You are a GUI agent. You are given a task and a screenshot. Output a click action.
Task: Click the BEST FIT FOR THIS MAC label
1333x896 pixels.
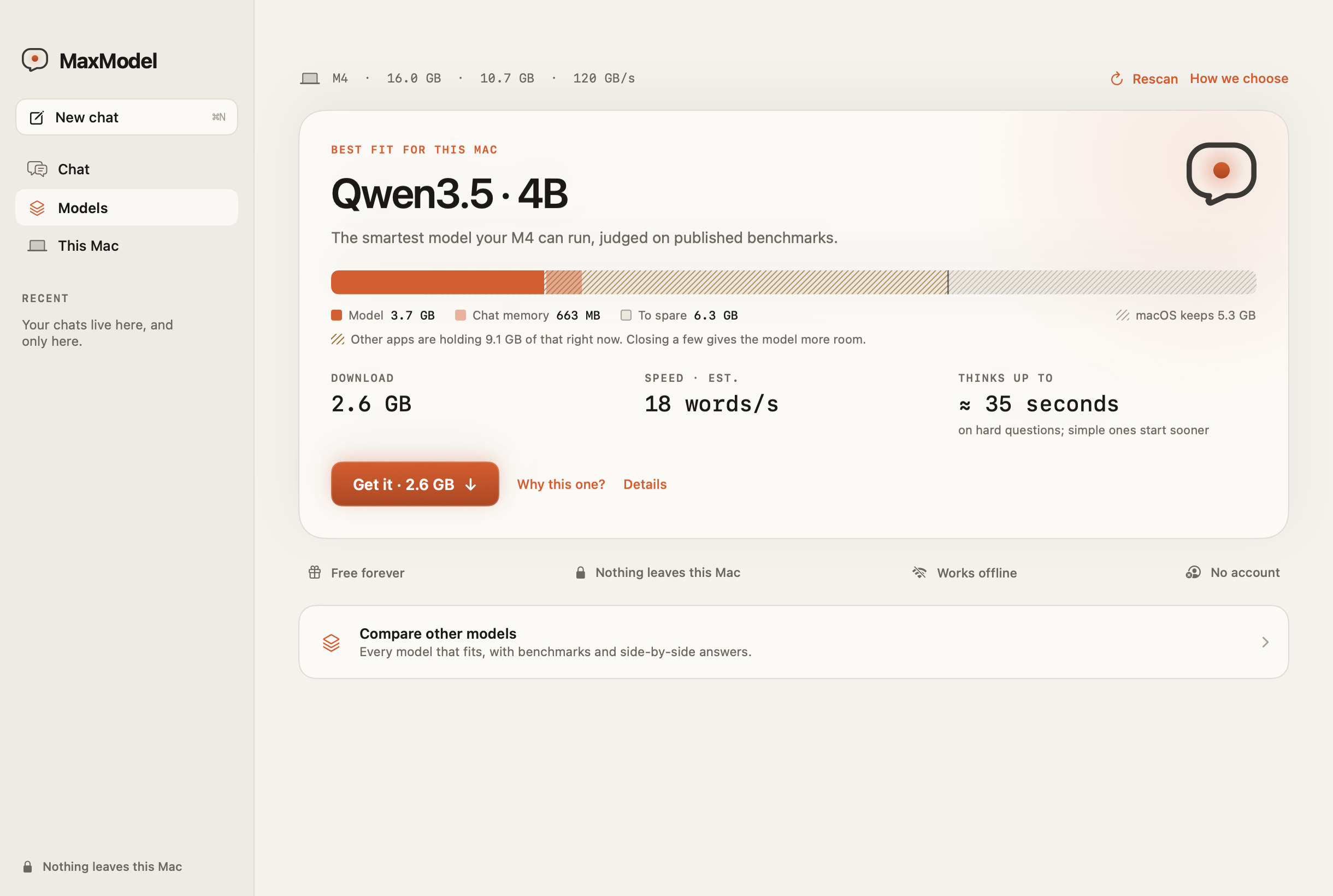(414, 150)
